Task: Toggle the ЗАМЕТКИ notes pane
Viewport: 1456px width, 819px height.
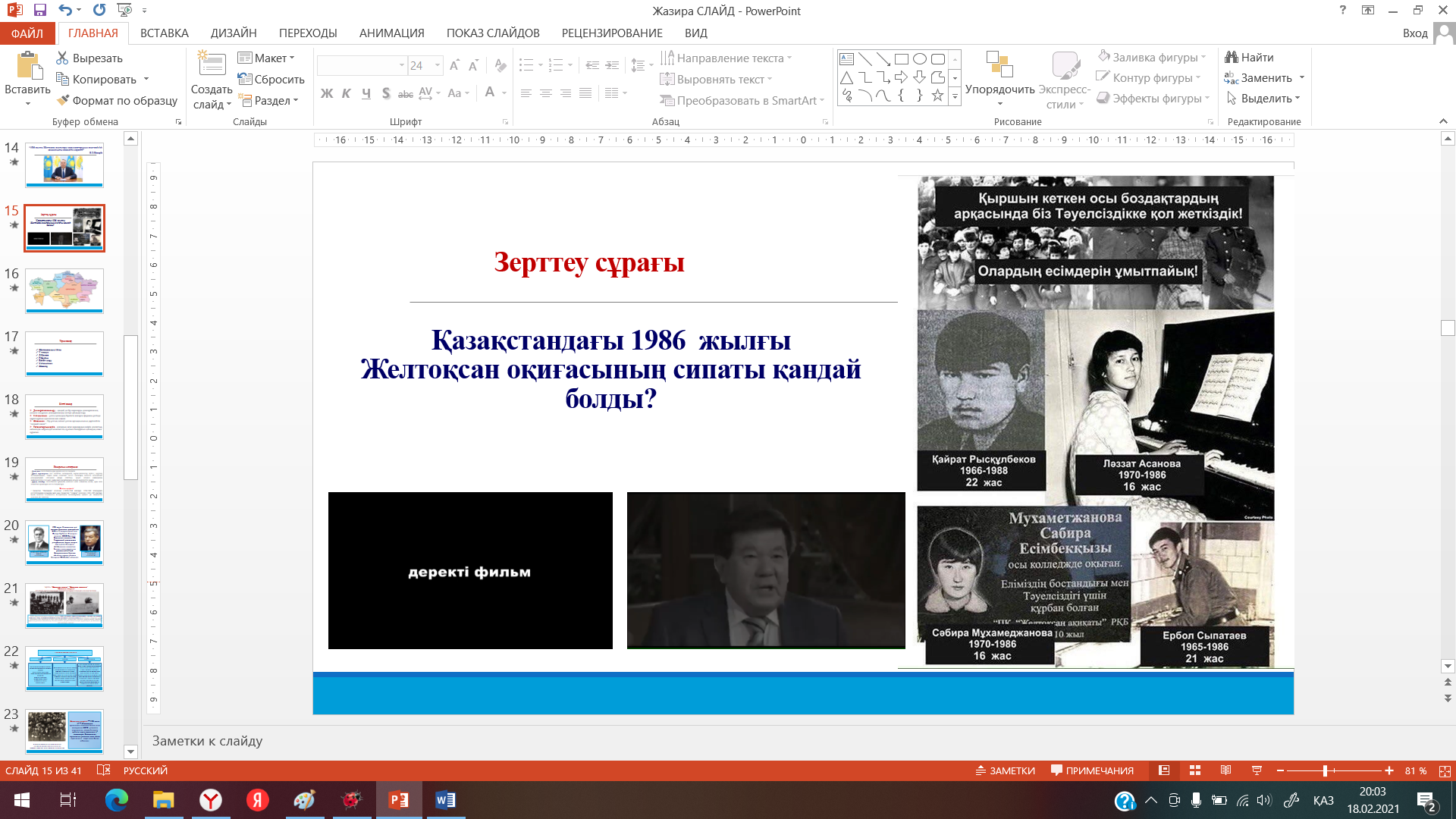Action: click(1005, 770)
